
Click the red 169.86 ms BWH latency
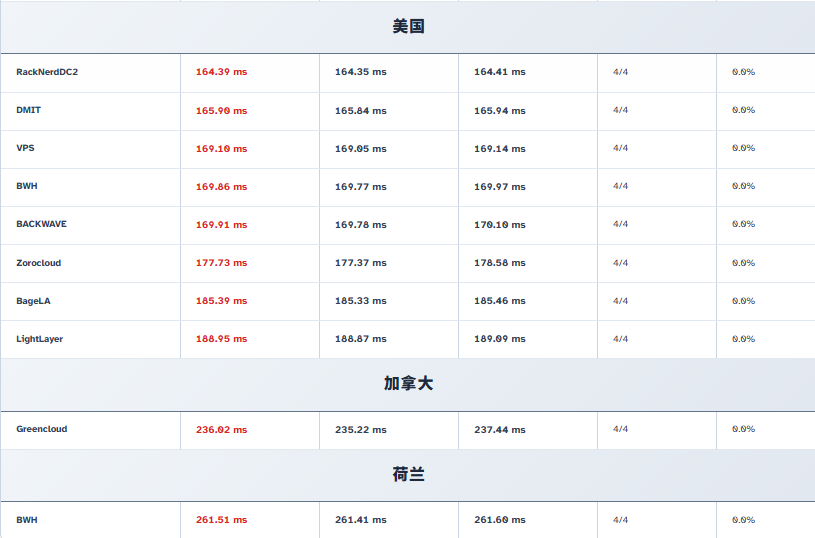[x=221, y=187]
